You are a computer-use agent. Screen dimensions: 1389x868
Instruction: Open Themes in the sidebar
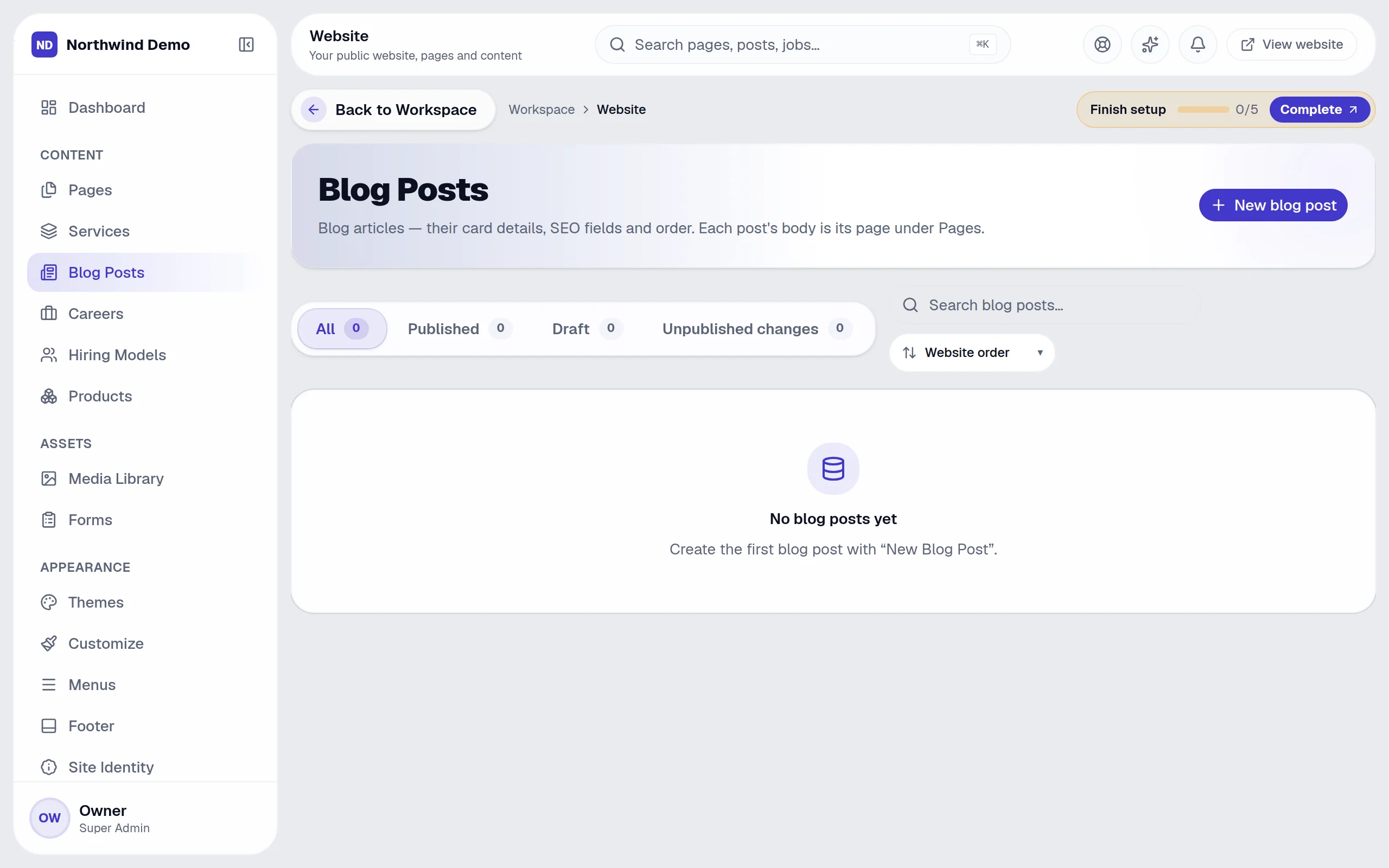pos(145,602)
